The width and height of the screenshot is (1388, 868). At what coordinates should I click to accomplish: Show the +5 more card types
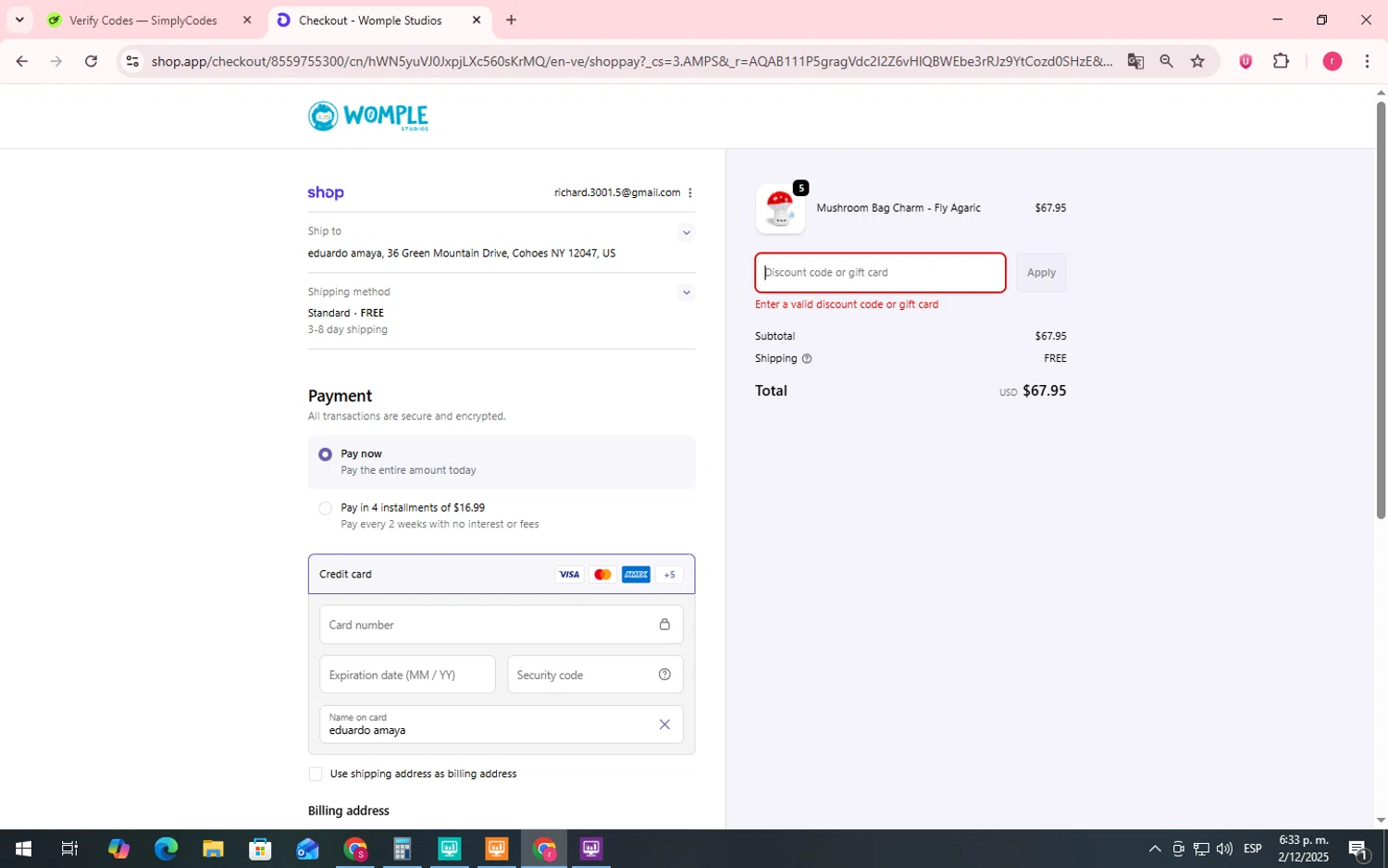click(670, 575)
